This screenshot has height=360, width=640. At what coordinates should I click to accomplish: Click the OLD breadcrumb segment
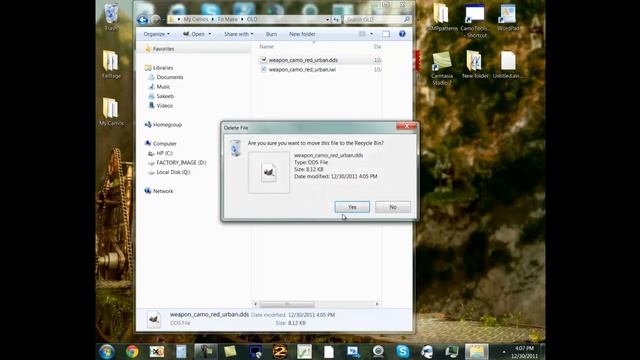(252, 19)
